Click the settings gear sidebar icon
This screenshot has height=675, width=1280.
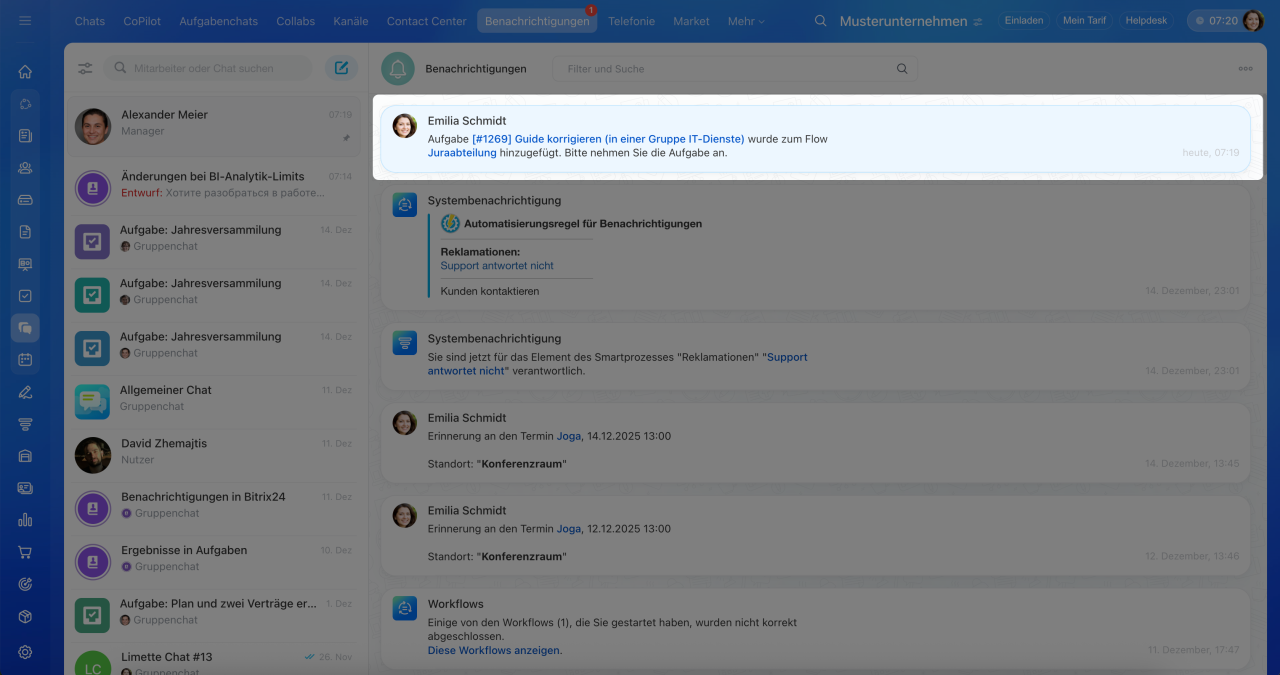click(25, 652)
